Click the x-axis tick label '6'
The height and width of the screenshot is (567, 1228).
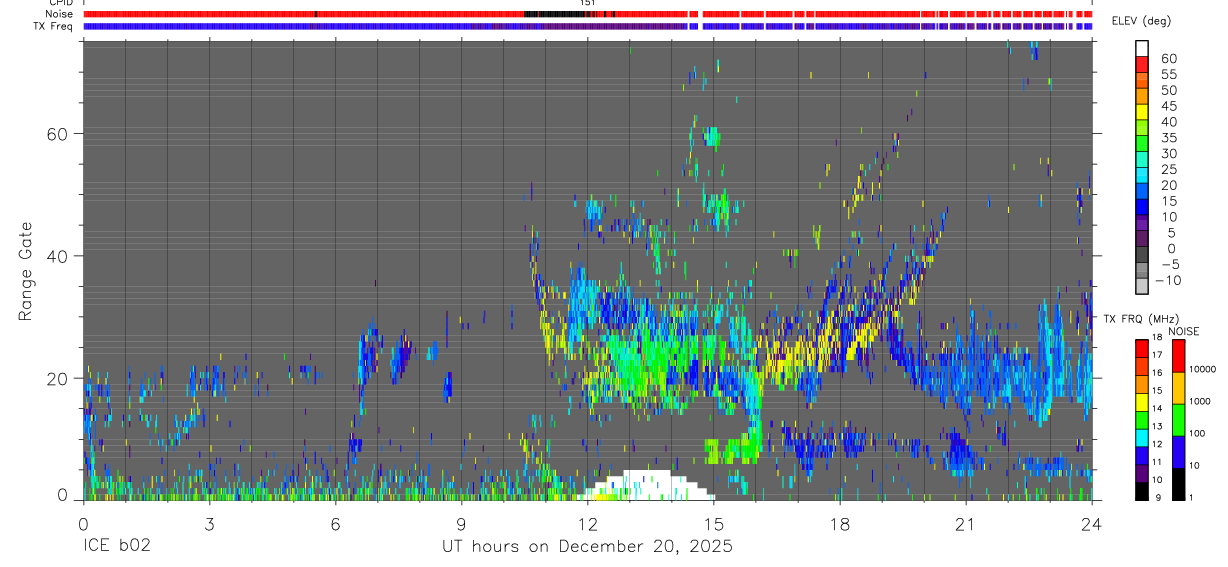coord(336,524)
